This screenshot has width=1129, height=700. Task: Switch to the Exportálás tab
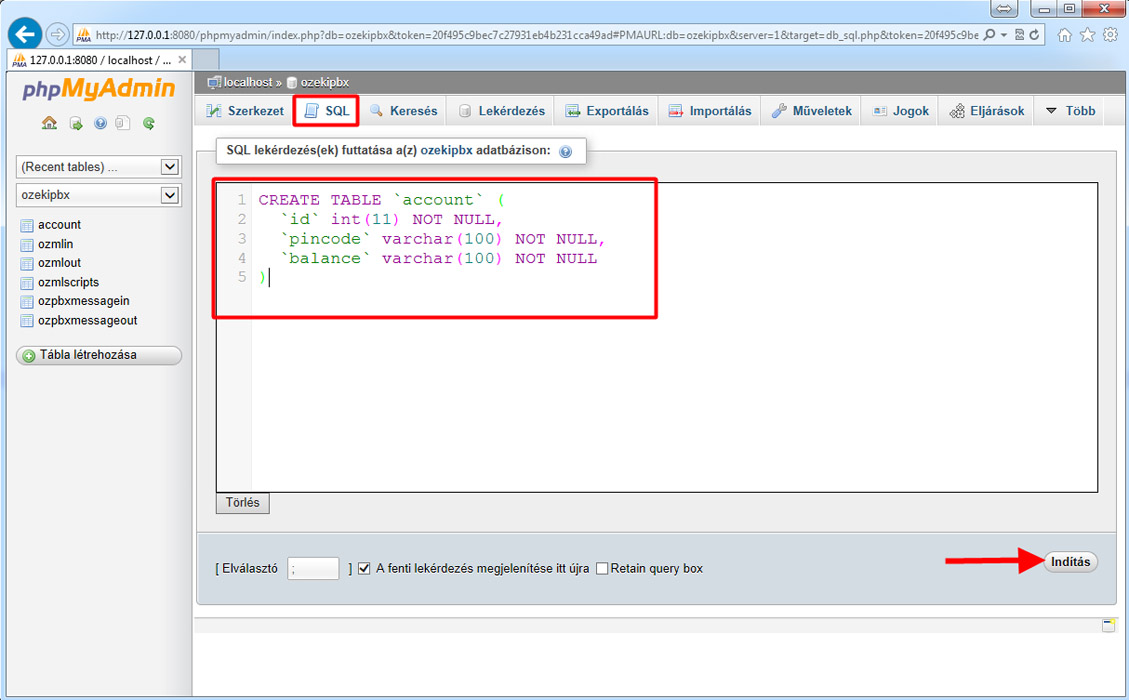coord(607,111)
